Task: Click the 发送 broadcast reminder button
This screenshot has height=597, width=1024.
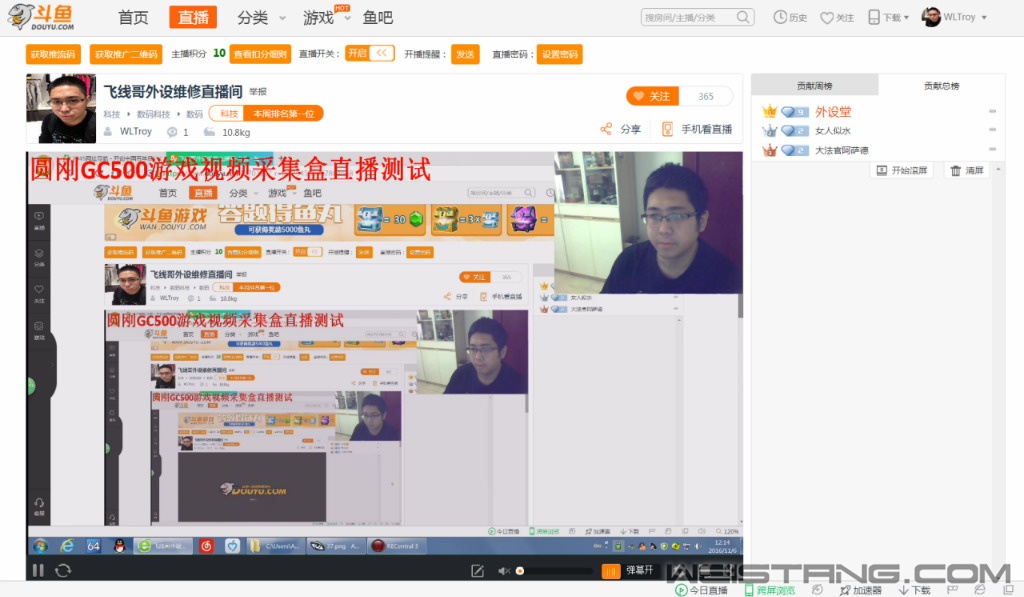Action: click(x=465, y=54)
